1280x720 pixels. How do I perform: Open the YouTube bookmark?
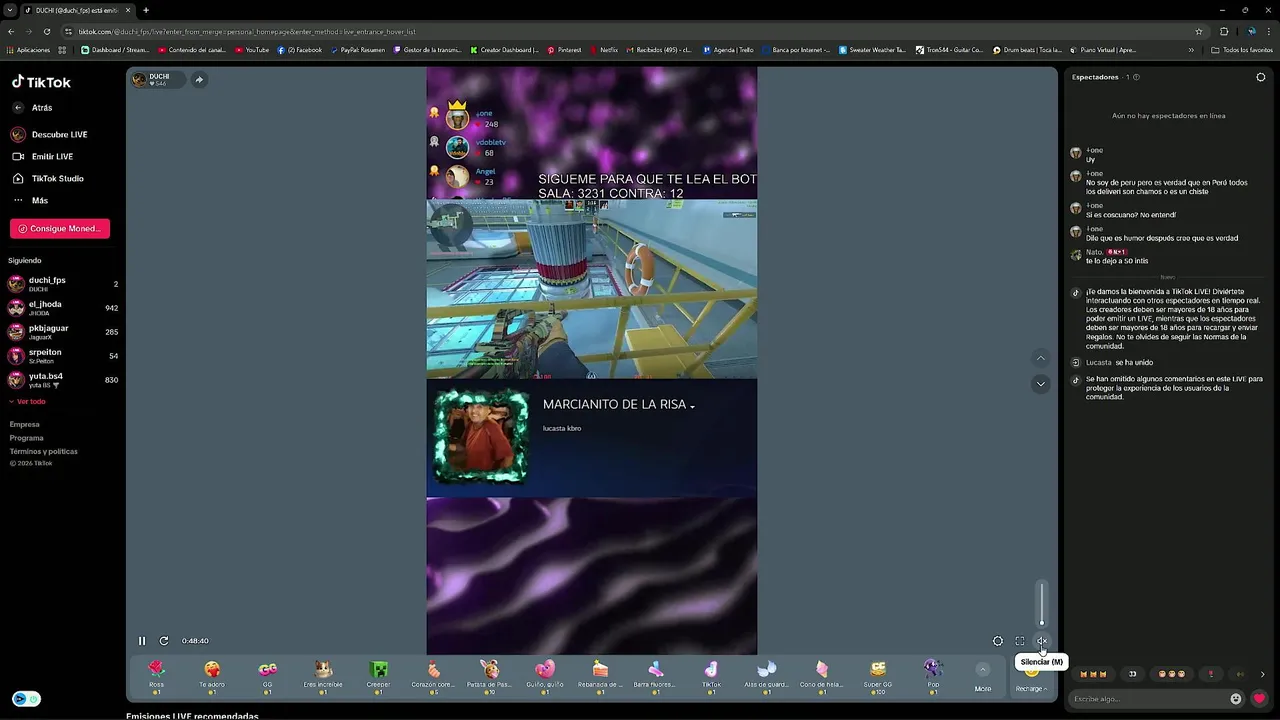(252, 50)
